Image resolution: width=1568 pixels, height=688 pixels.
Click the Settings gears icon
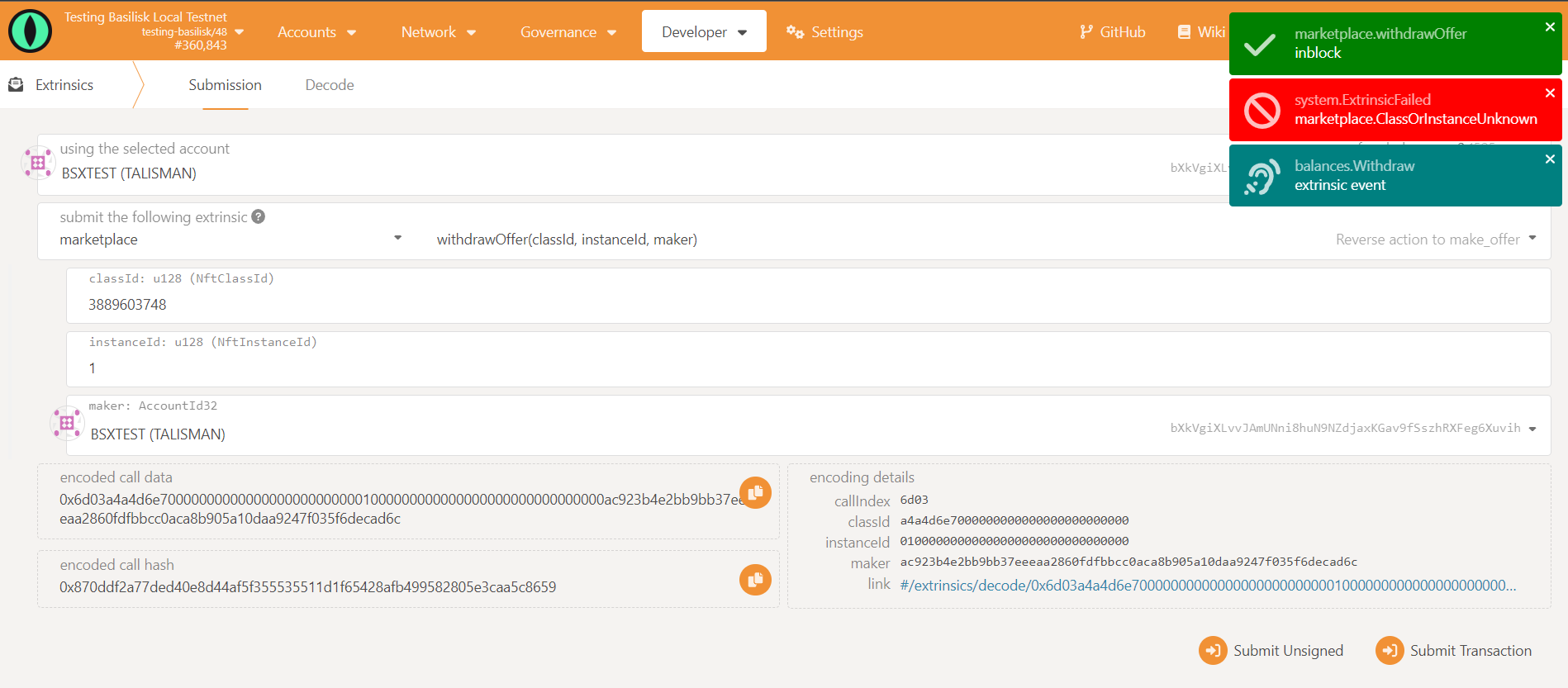click(795, 32)
